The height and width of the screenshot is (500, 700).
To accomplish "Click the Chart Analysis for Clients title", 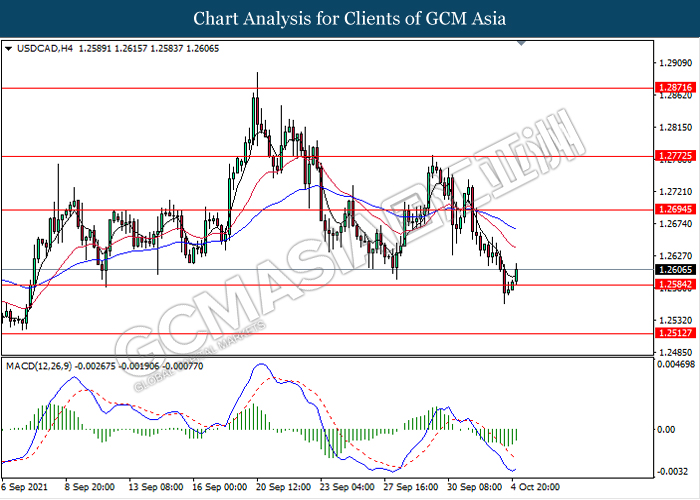I will pyautogui.click(x=350, y=19).
